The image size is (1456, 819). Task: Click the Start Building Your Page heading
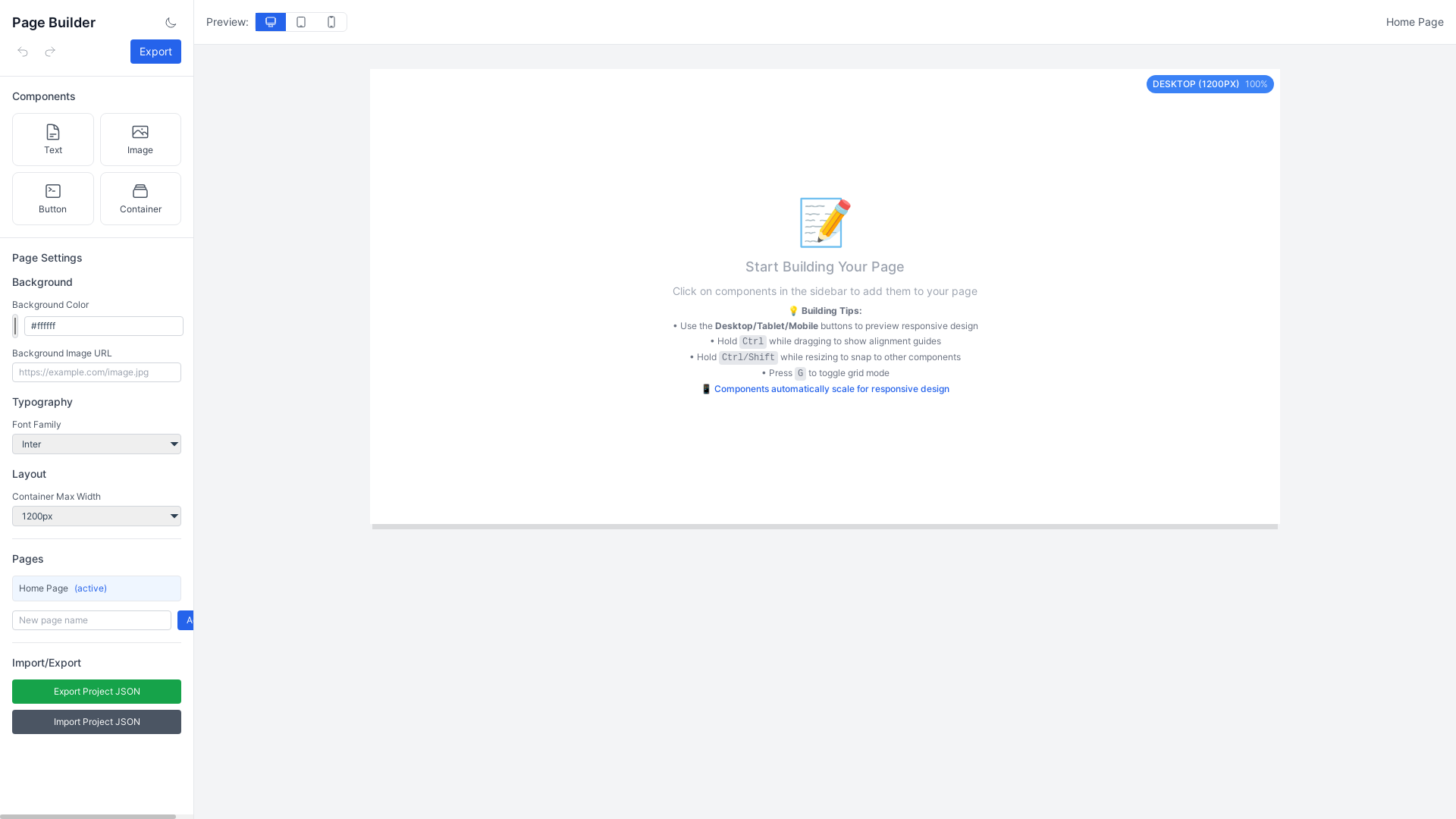click(824, 267)
